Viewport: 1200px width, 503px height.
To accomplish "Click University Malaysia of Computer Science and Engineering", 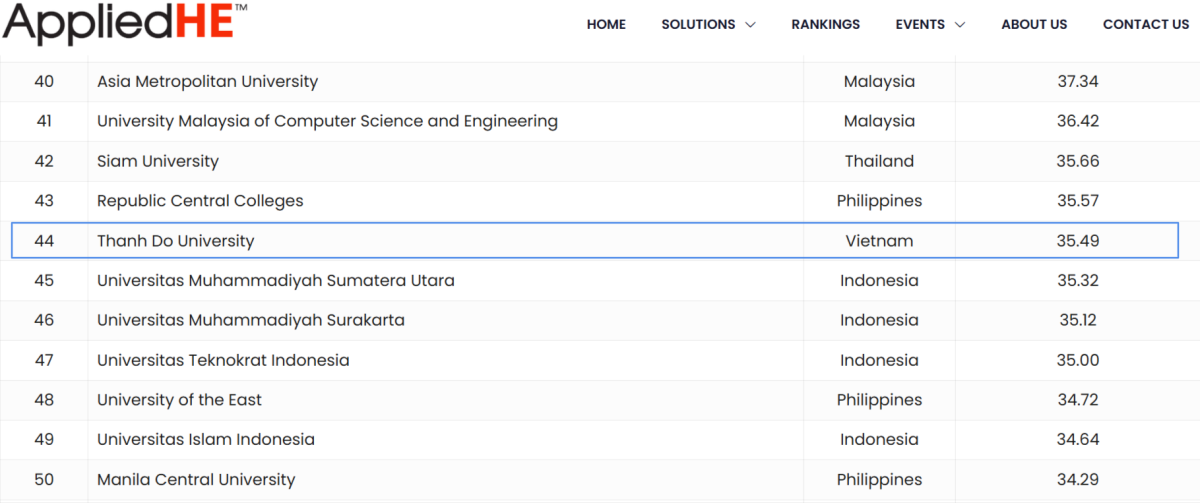I will pyautogui.click(x=327, y=121).
